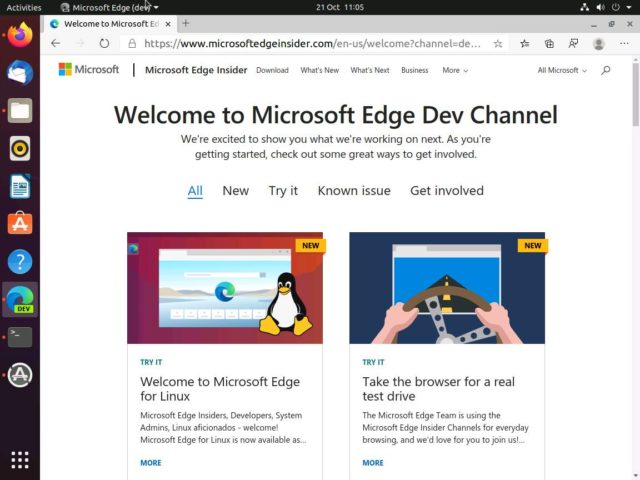
Task: Click the steering wheel card image
Action: click(447, 288)
